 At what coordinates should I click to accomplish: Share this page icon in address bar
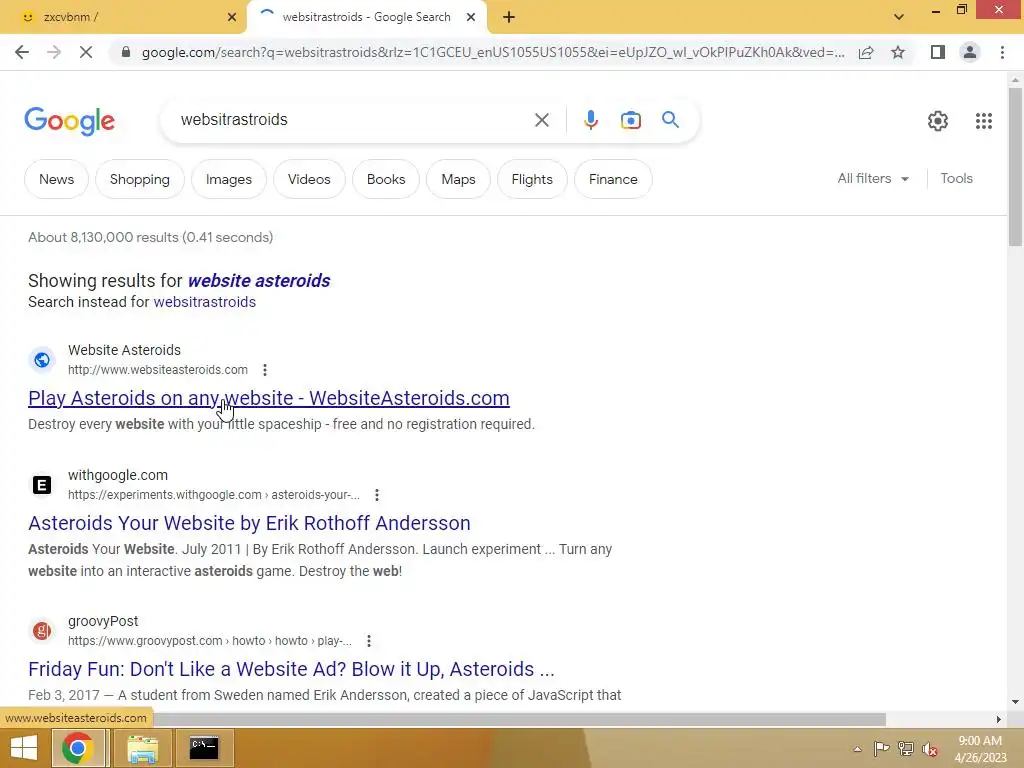coord(866,52)
